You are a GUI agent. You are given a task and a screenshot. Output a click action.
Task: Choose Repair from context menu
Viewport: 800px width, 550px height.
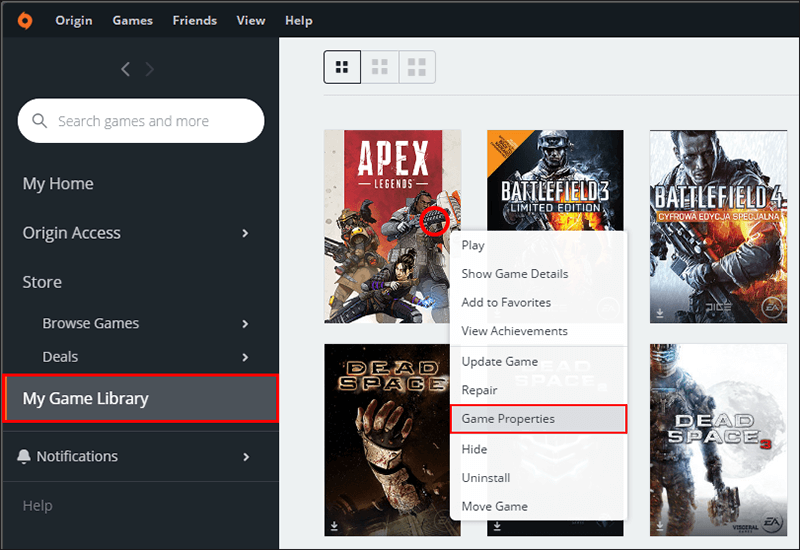pos(538,390)
